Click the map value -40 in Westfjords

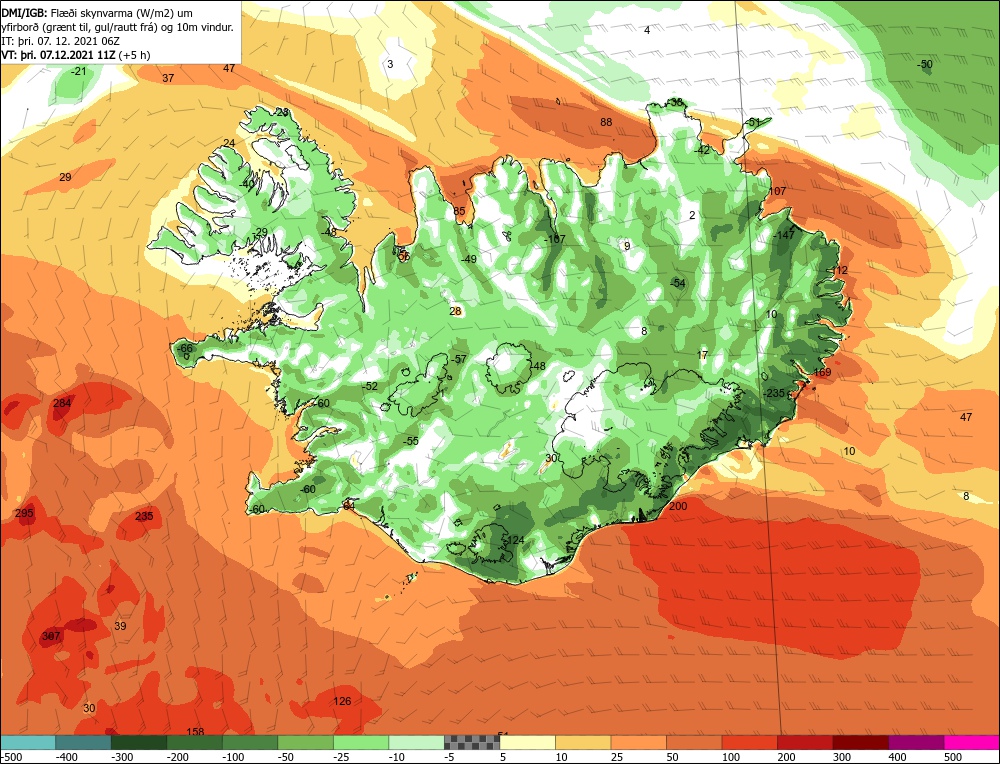click(x=246, y=184)
